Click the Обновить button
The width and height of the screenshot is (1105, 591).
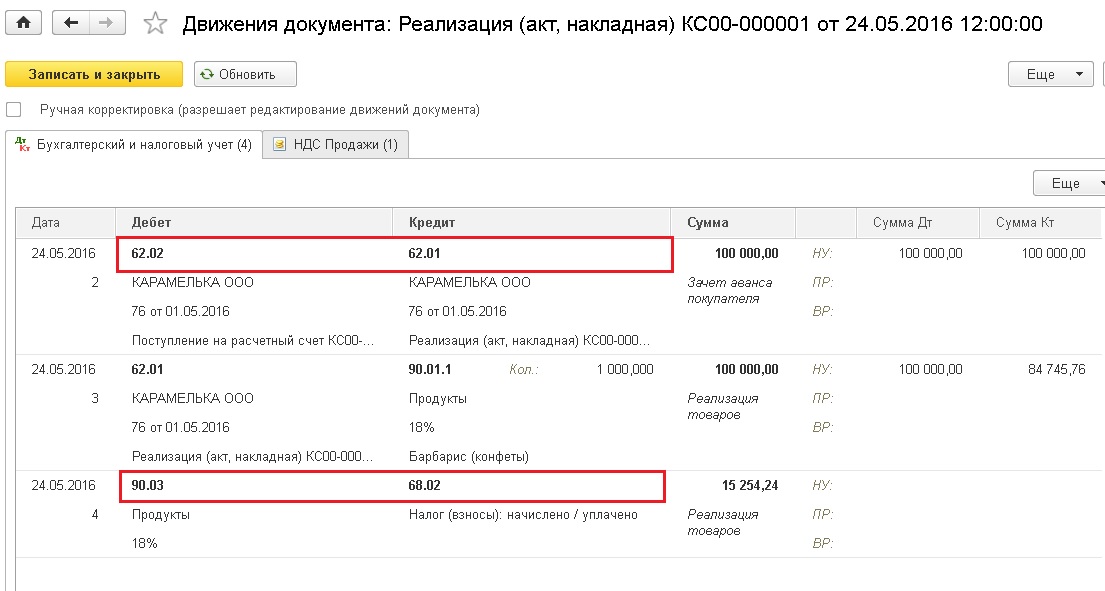point(245,74)
